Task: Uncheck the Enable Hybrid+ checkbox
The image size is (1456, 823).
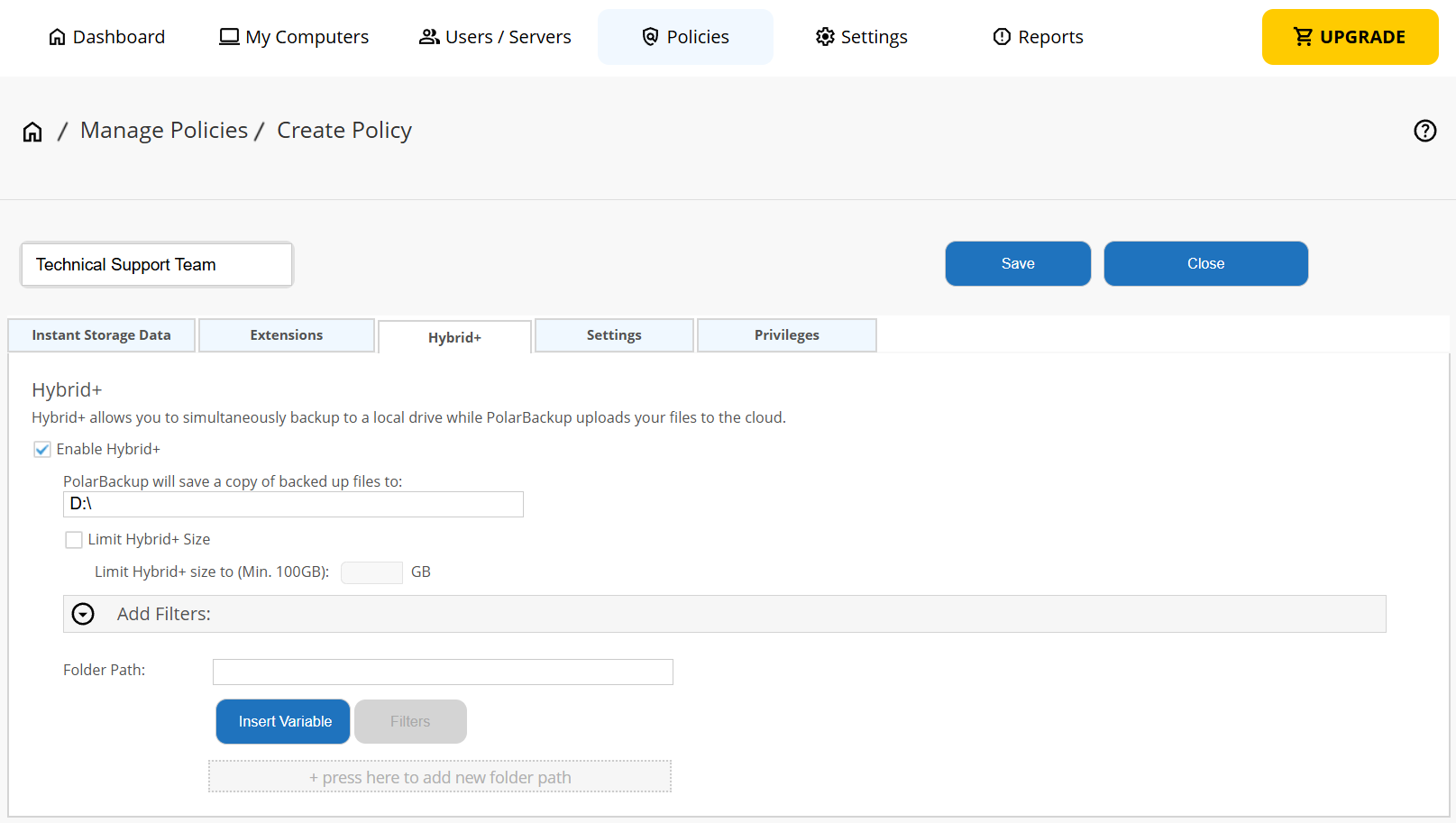Action: (42, 449)
